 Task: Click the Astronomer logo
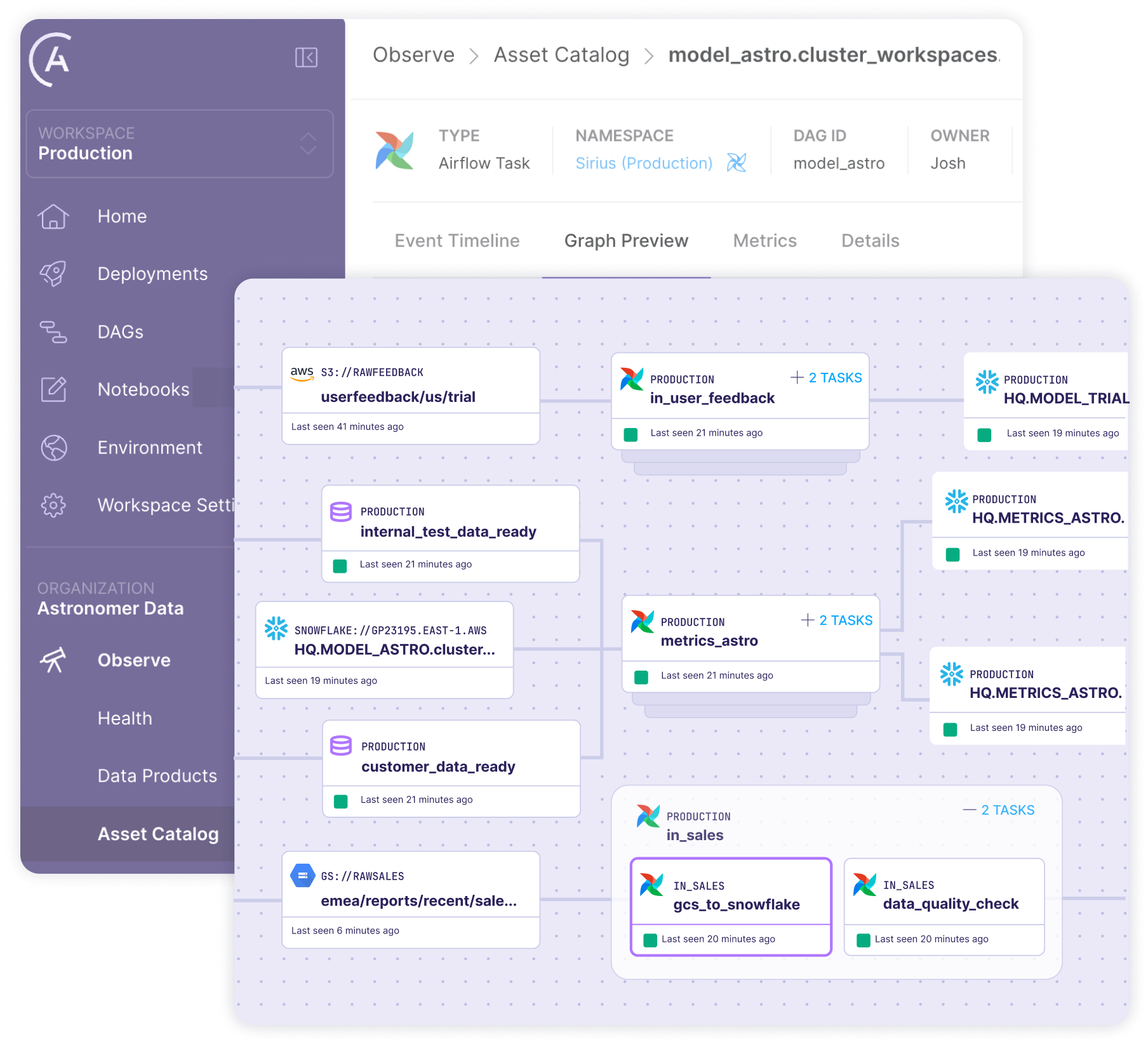[51, 60]
